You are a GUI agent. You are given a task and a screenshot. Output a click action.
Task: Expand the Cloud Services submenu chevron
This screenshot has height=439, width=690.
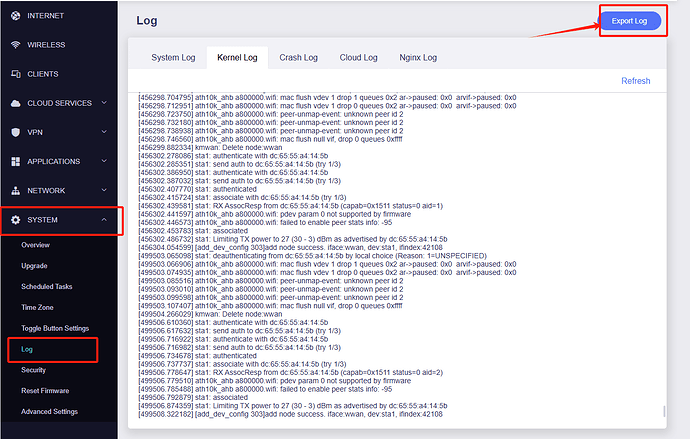[104, 103]
